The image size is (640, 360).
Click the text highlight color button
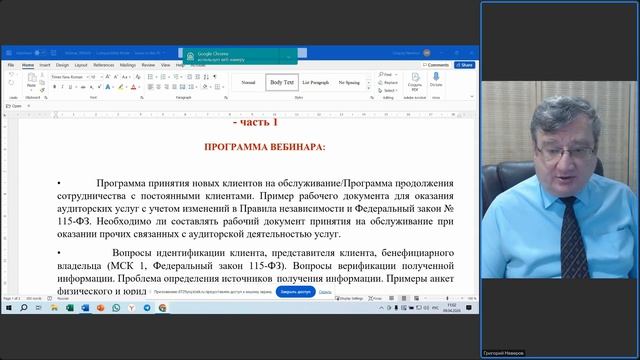pyautogui.click(x=120, y=87)
